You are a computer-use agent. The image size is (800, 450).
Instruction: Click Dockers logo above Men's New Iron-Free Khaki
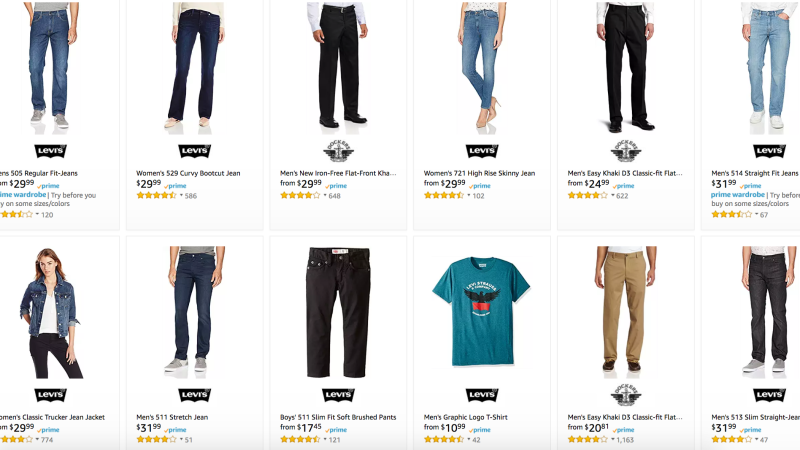point(338,151)
